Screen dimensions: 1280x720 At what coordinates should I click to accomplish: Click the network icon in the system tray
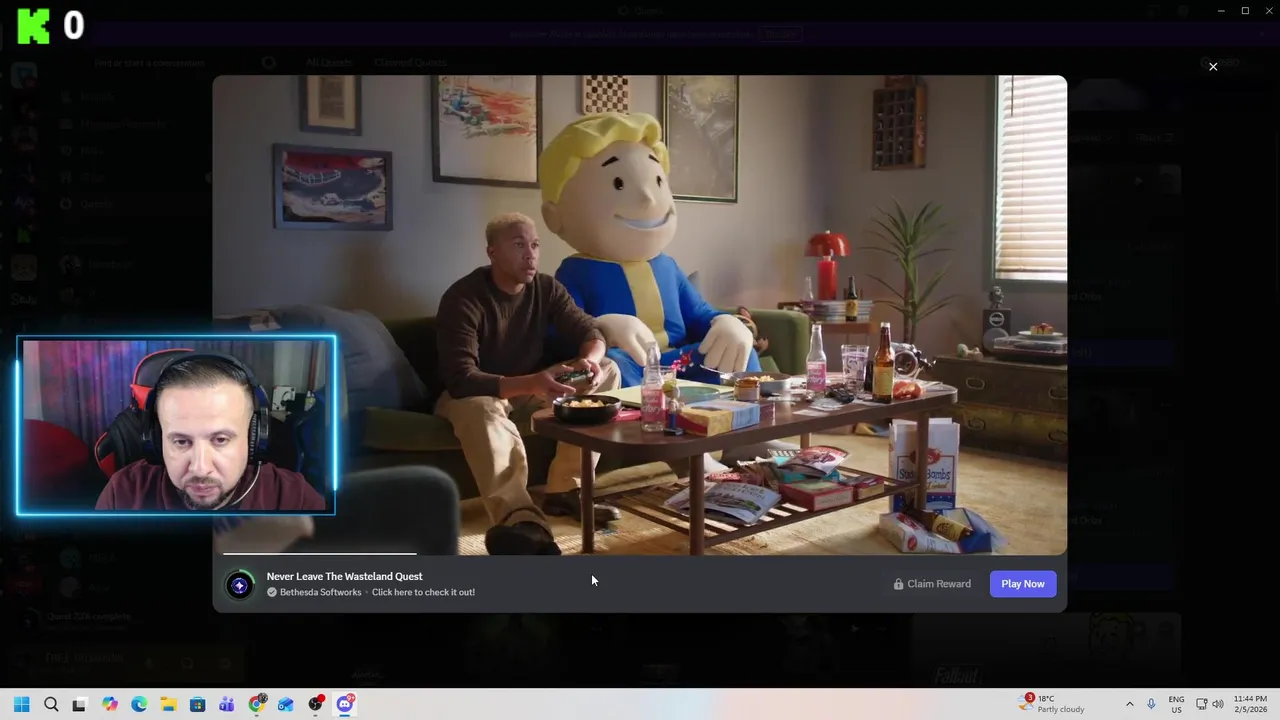click(1202, 704)
